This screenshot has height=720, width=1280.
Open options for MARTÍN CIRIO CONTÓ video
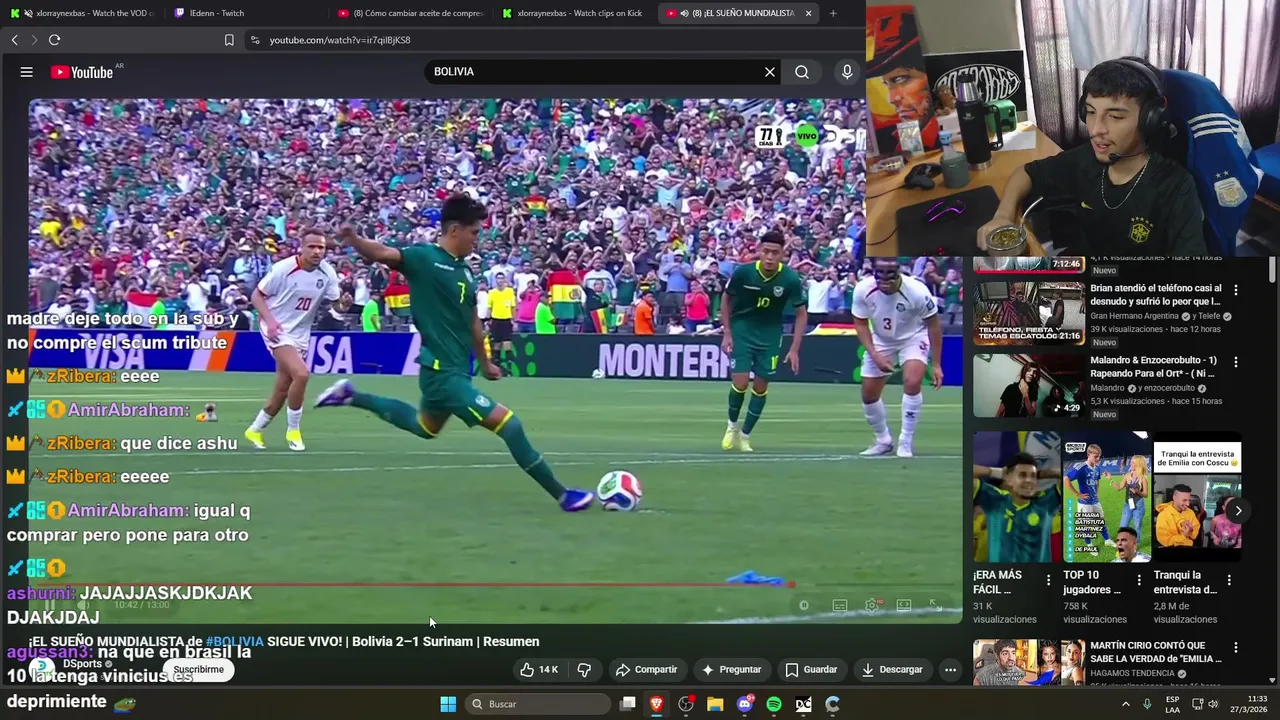[1236, 648]
